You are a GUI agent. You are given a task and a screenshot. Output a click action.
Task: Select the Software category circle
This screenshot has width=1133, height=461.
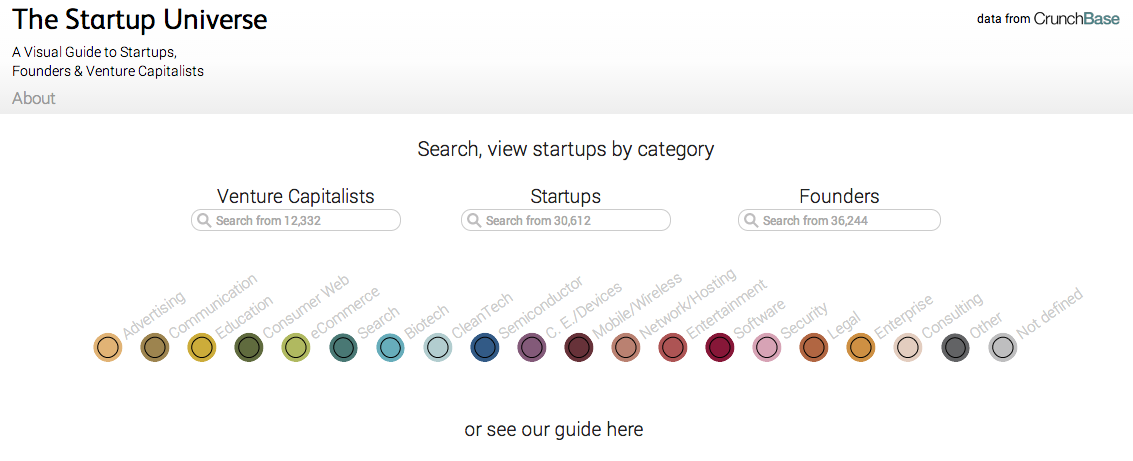coord(720,347)
